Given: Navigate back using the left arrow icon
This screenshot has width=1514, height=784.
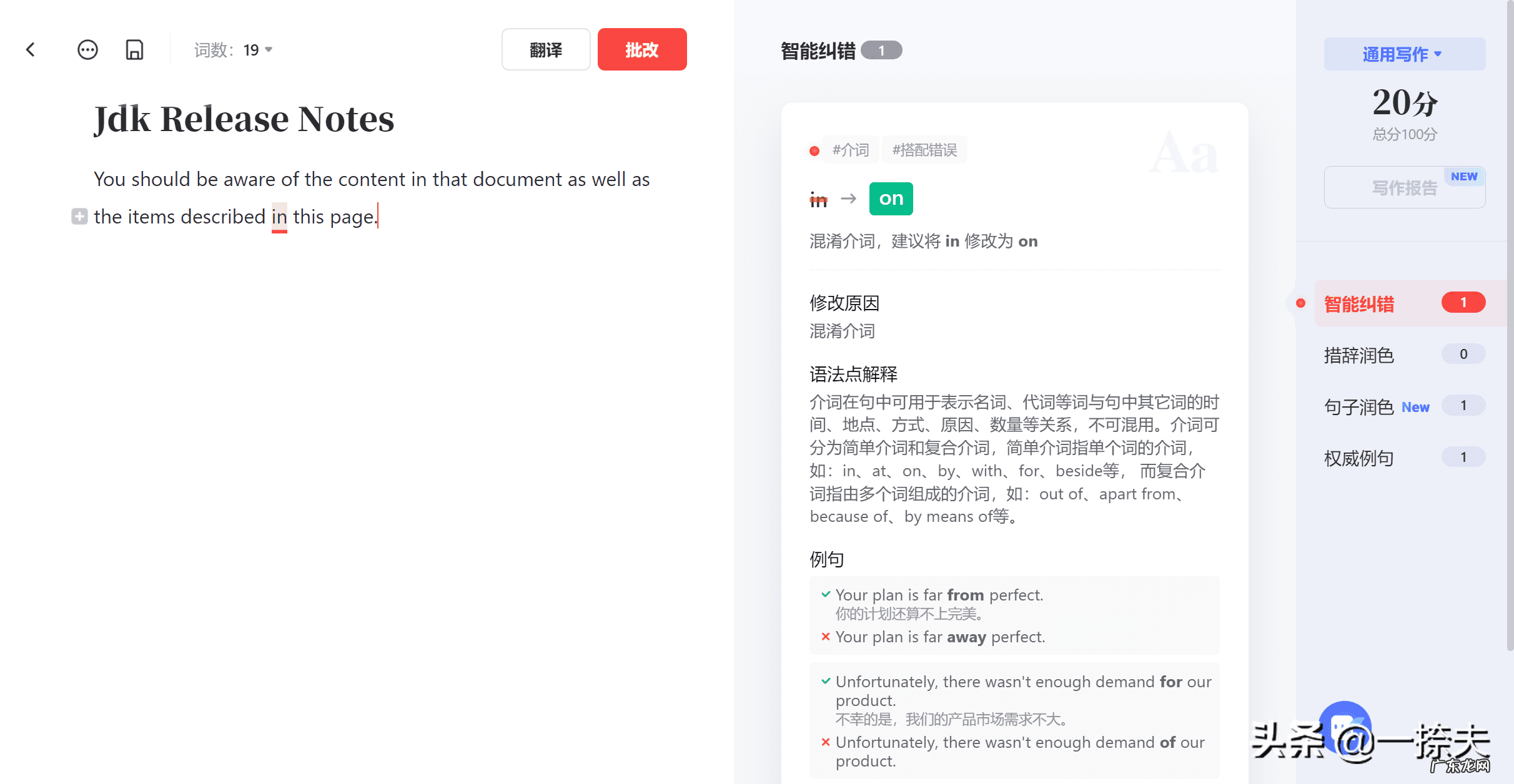Looking at the screenshot, I should click(31, 49).
